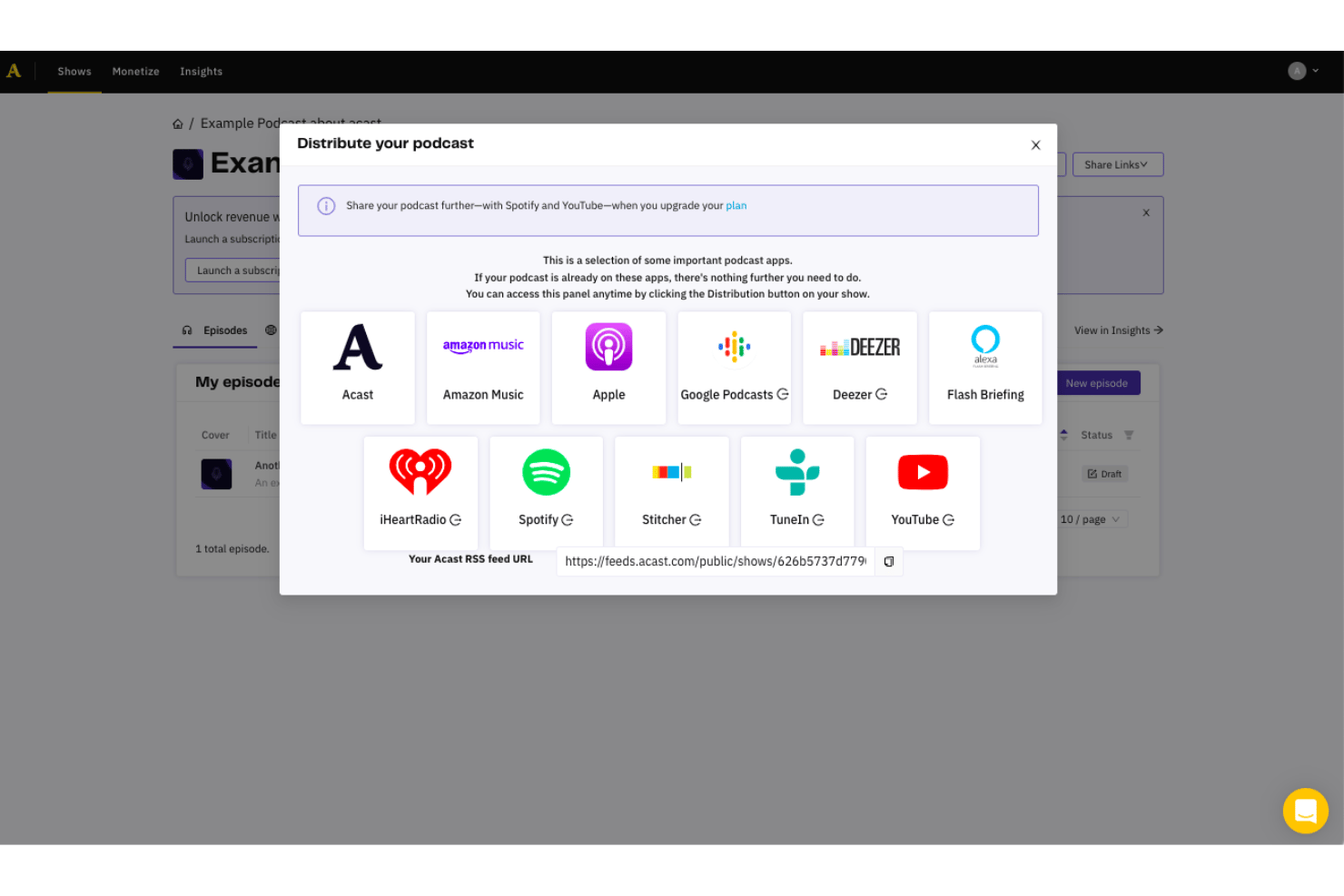Viewport: 1344px width, 896px height.
Task: Open the Insights menu
Action: point(201,72)
